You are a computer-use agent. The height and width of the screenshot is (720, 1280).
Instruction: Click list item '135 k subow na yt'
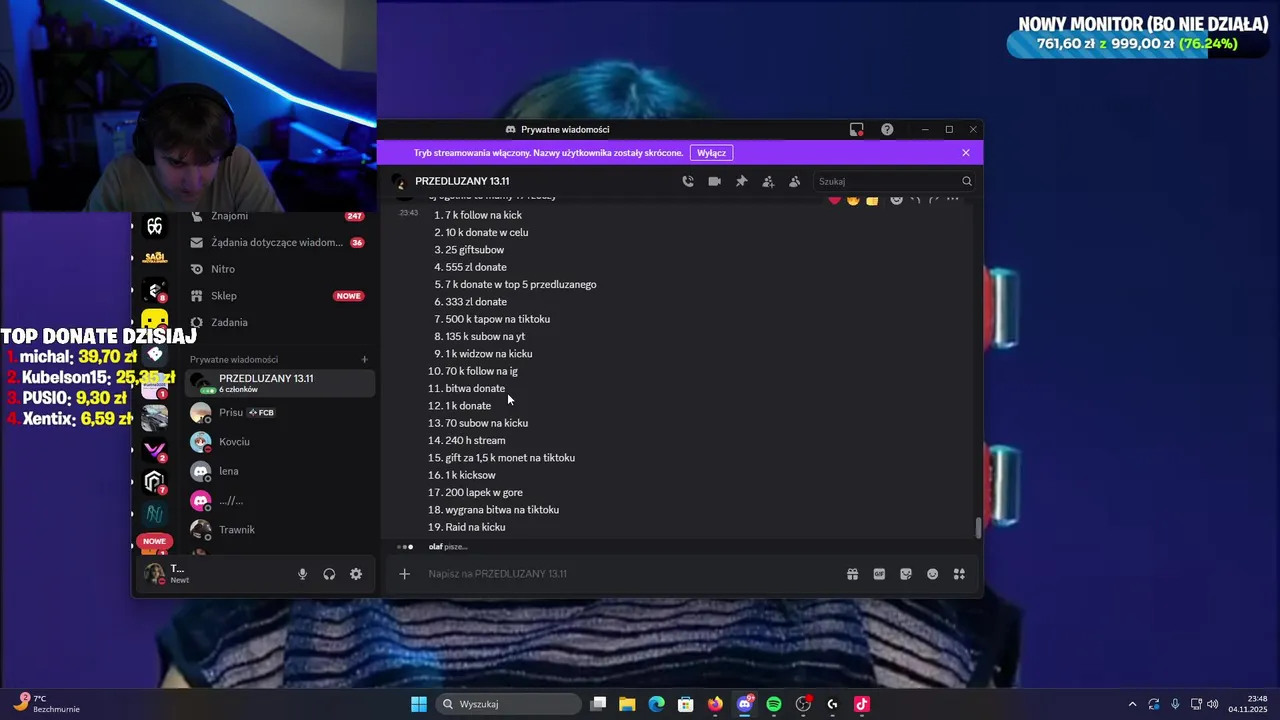click(485, 336)
